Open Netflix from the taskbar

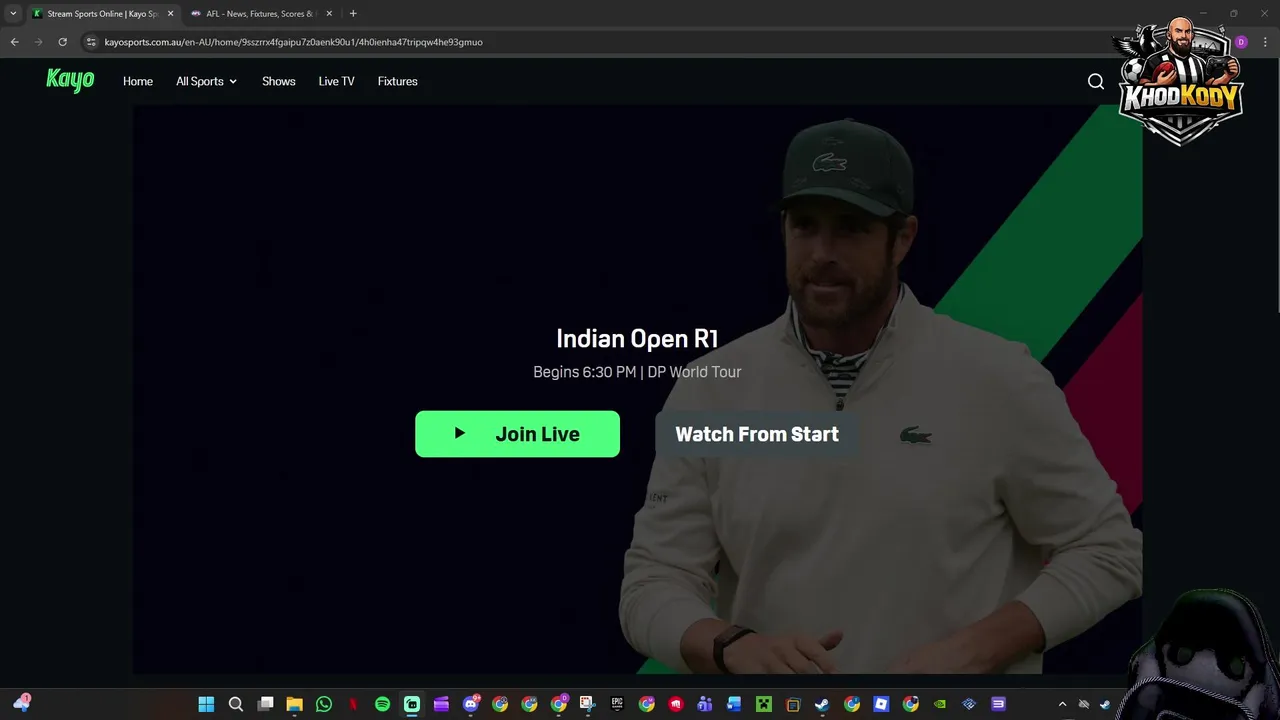pos(353,704)
